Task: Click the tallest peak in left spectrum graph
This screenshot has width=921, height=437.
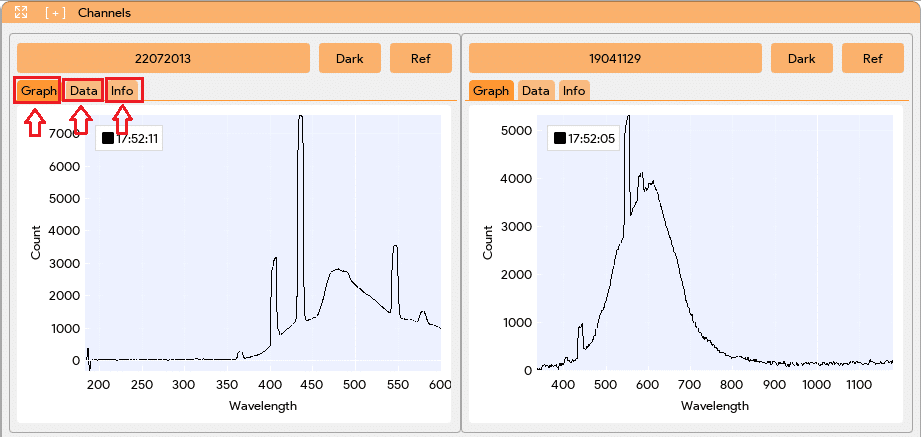Action: tap(301, 117)
